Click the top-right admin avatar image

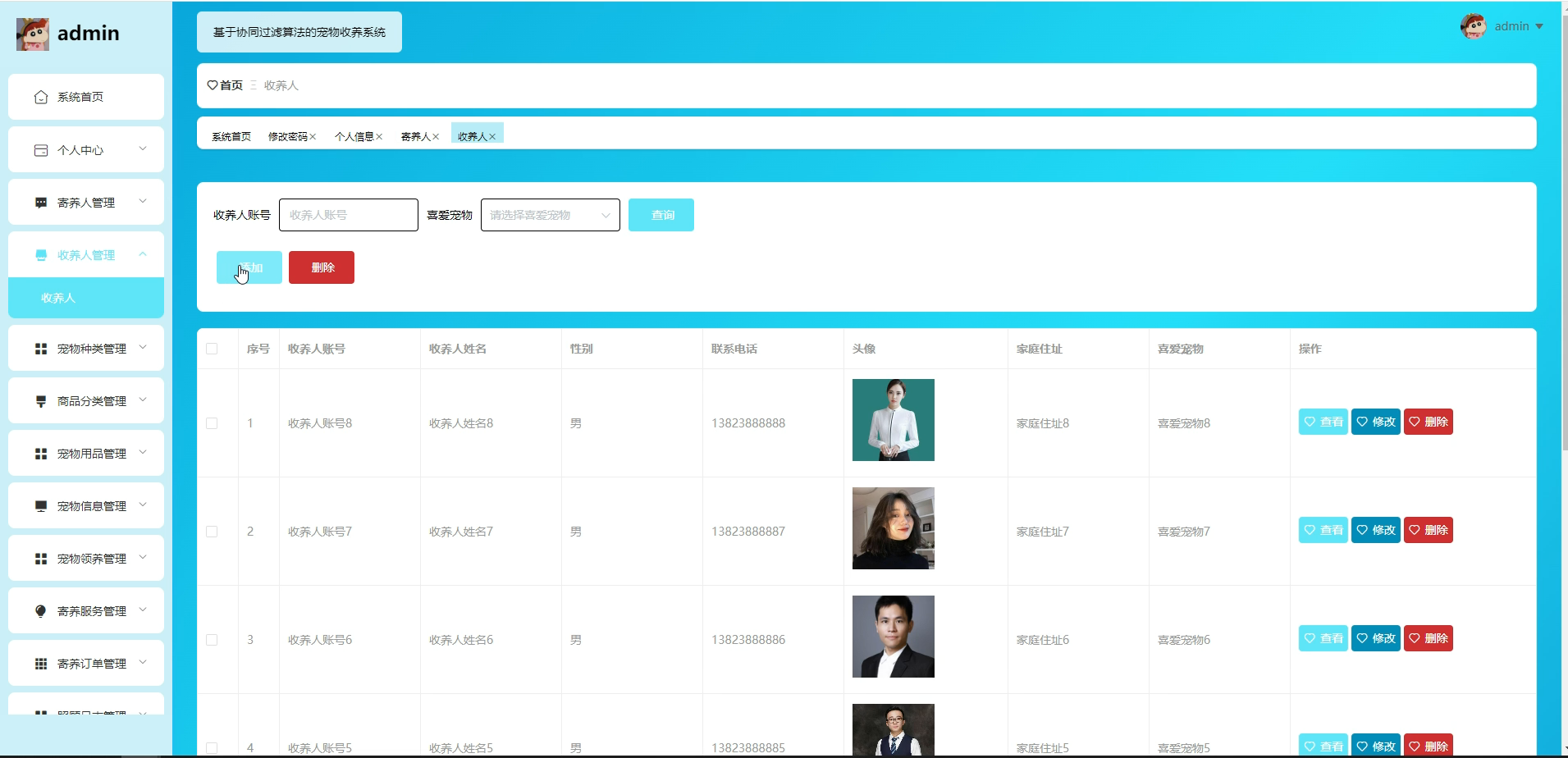tap(1474, 26)
